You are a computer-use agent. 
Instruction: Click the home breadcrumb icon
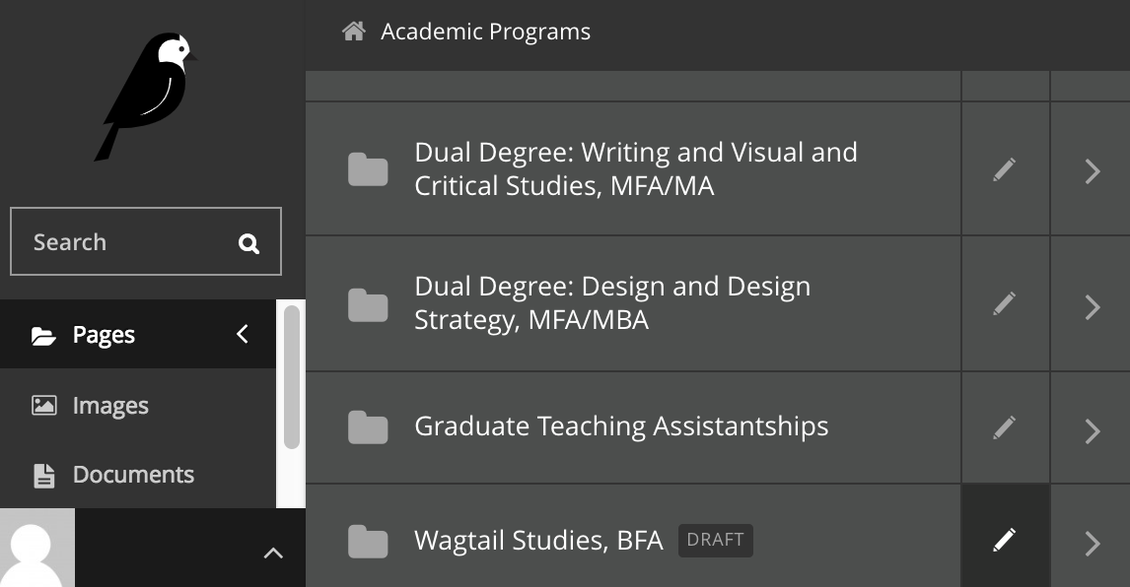[x=352, y=30]
